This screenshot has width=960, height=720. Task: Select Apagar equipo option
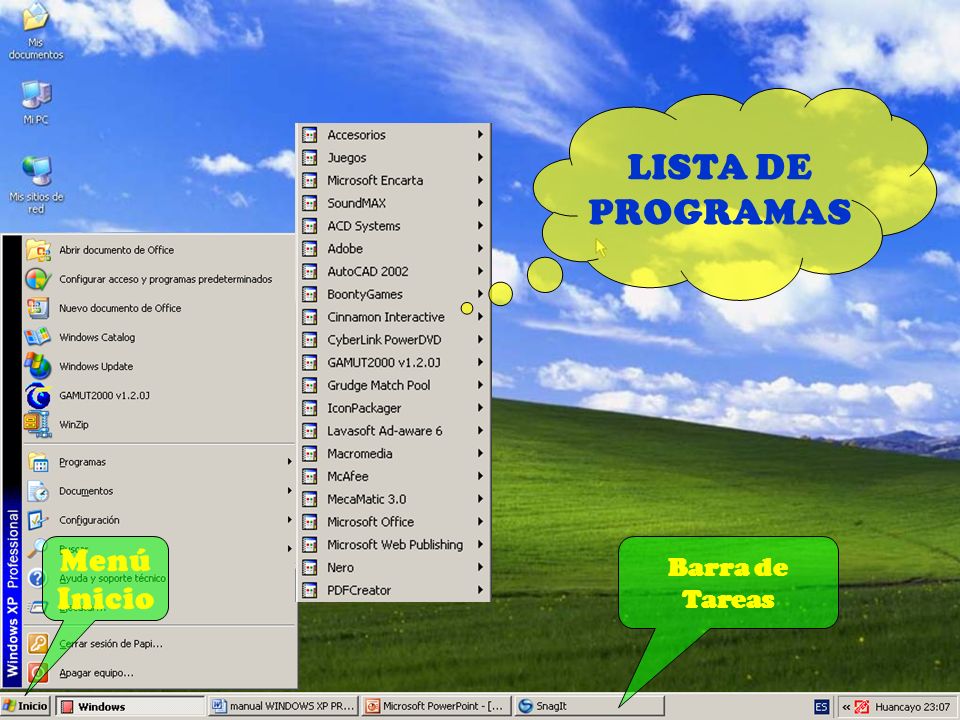pyautogui.click(x=159, y=673)
